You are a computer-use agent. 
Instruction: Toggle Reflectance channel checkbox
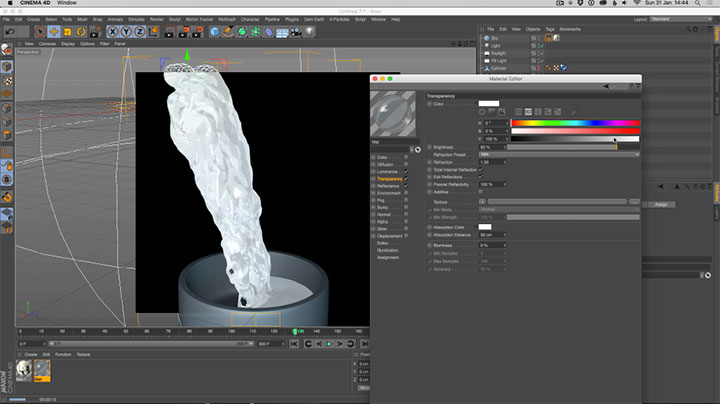[406, 186]
